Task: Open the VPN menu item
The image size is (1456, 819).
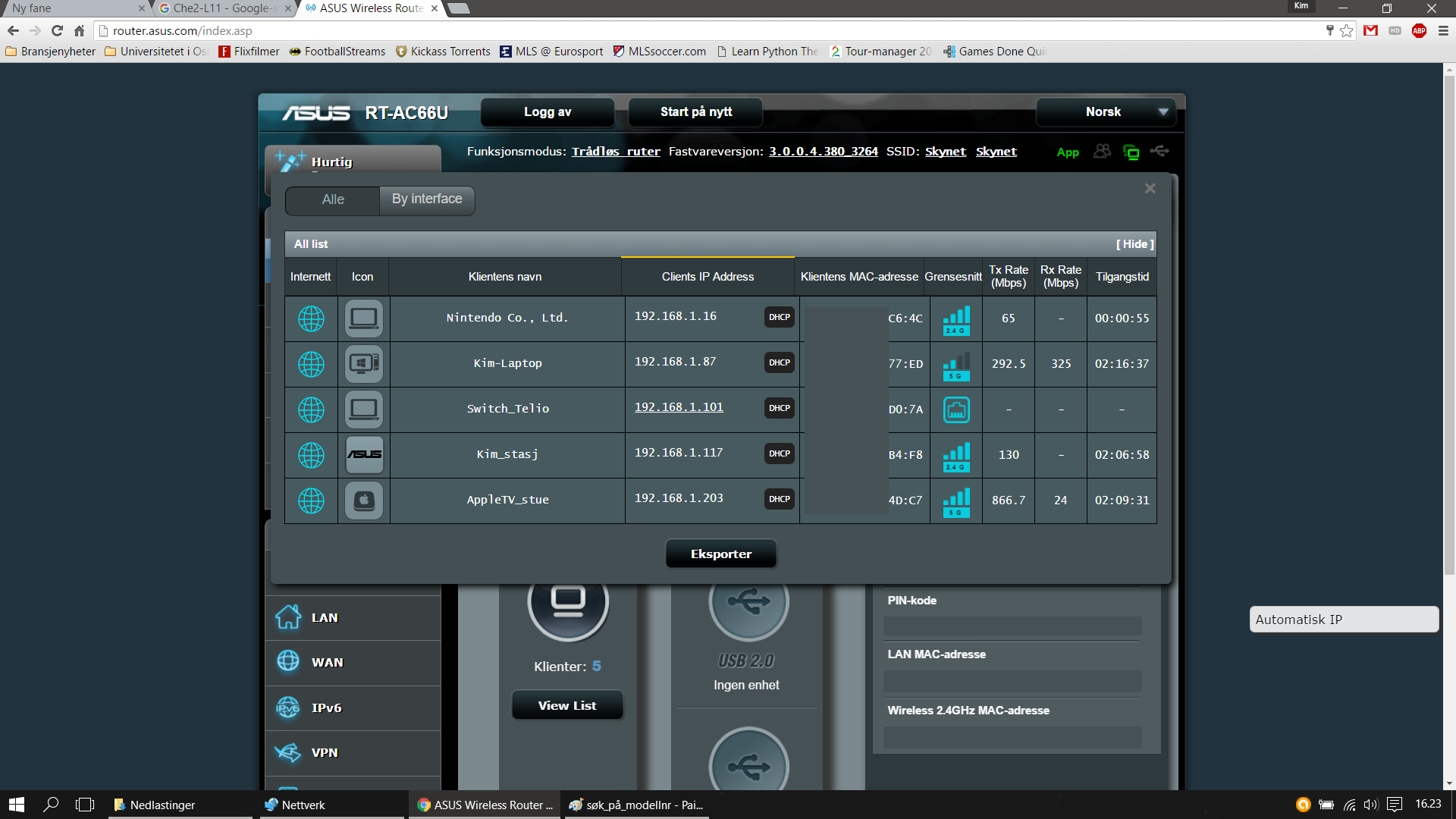Action: pos(353,753)
